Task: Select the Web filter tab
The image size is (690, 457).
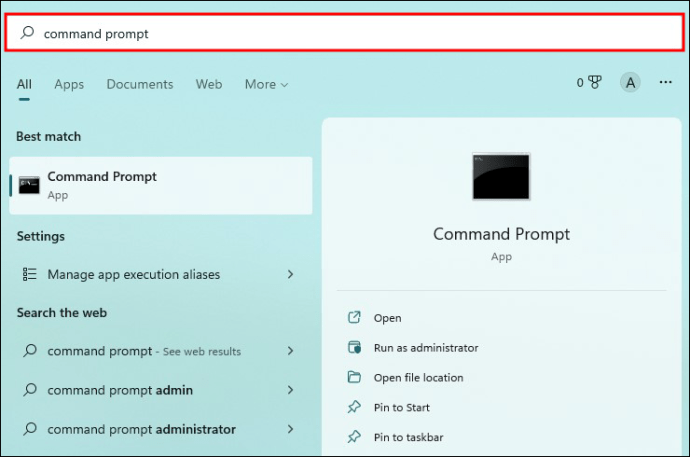Action: (x=209, y=84)
